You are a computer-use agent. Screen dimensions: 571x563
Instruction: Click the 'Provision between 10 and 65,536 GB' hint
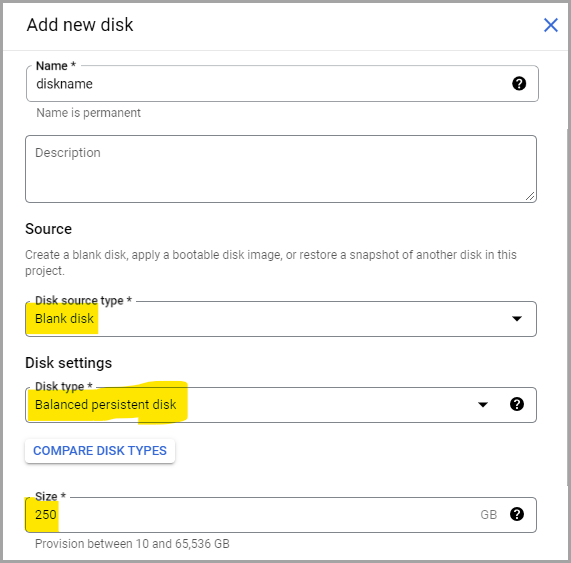pos(132,544)
